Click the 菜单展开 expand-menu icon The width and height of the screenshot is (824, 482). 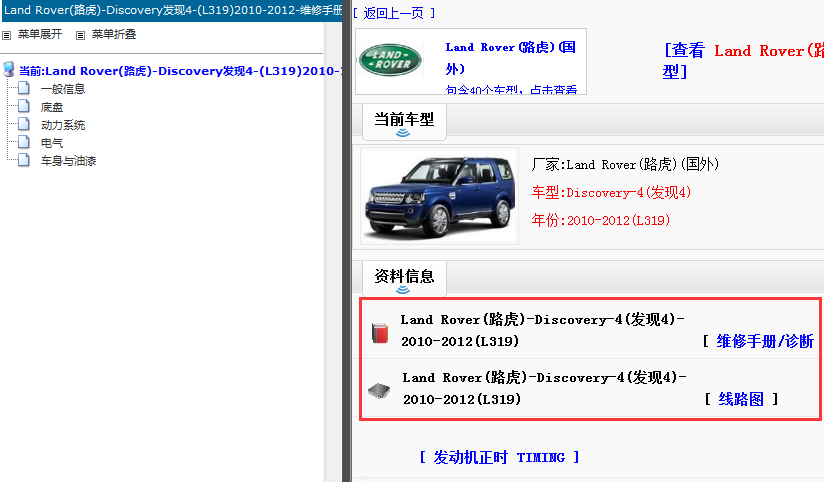[7, 35]
